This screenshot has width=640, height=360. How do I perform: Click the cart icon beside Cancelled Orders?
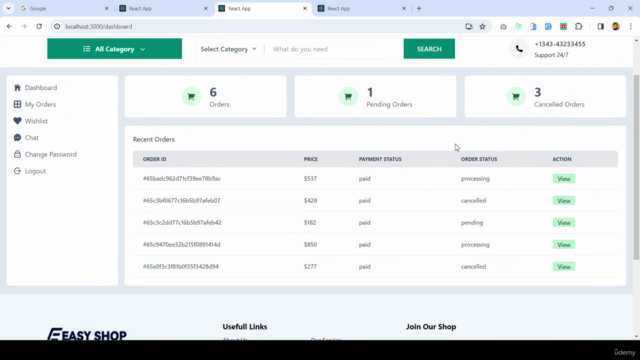click(x=516, y=97)
